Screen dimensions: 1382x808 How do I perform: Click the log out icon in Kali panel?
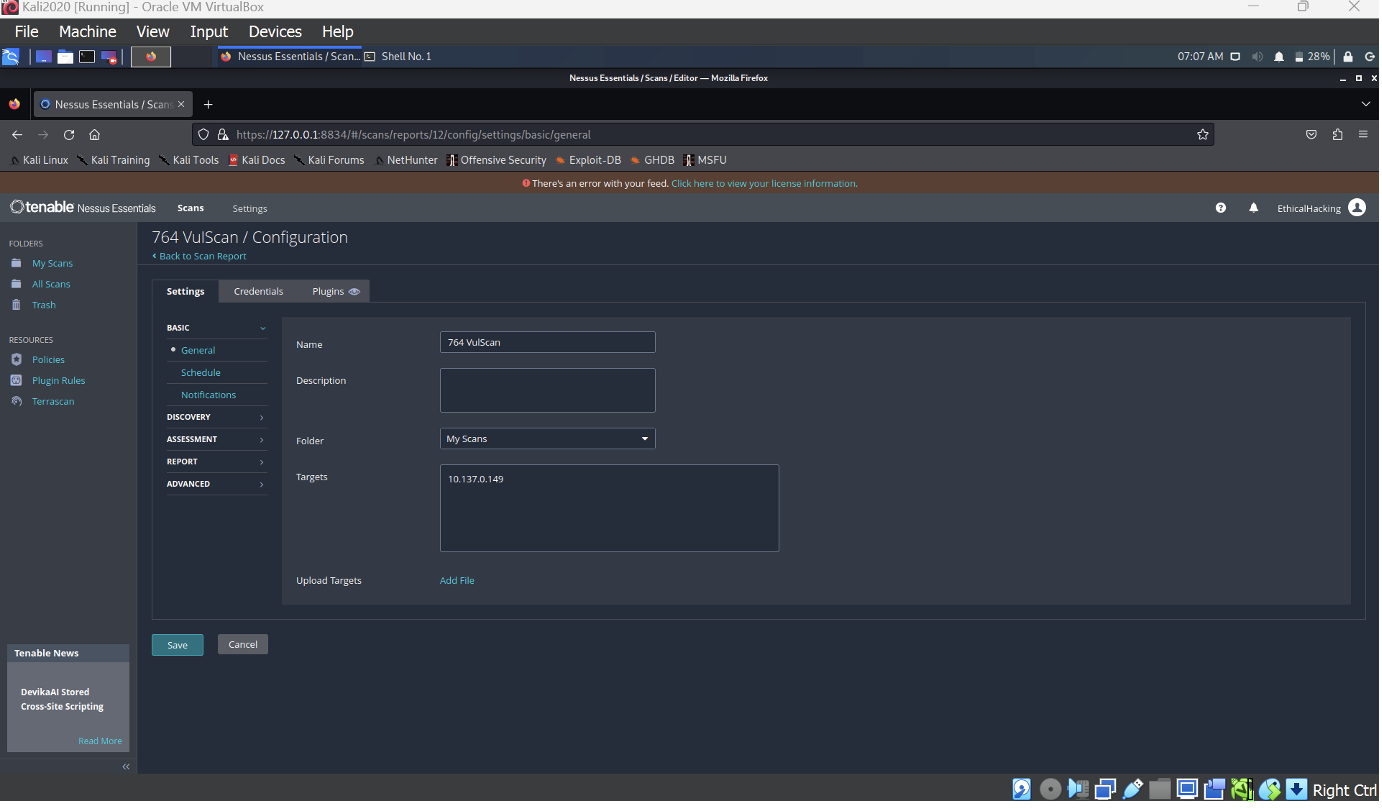[x=1368, y=57]
